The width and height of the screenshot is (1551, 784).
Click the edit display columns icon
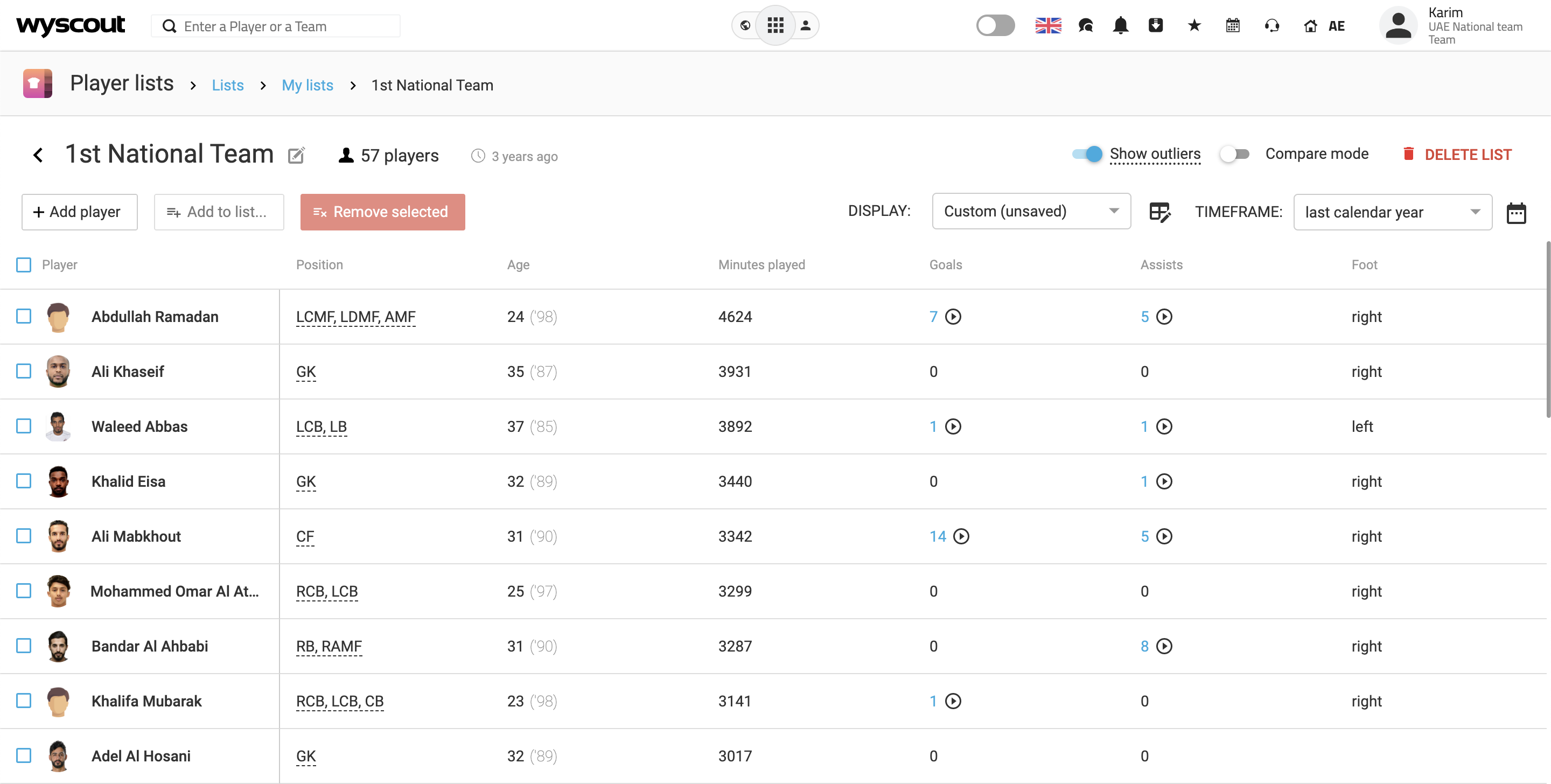coord(1159,212)
